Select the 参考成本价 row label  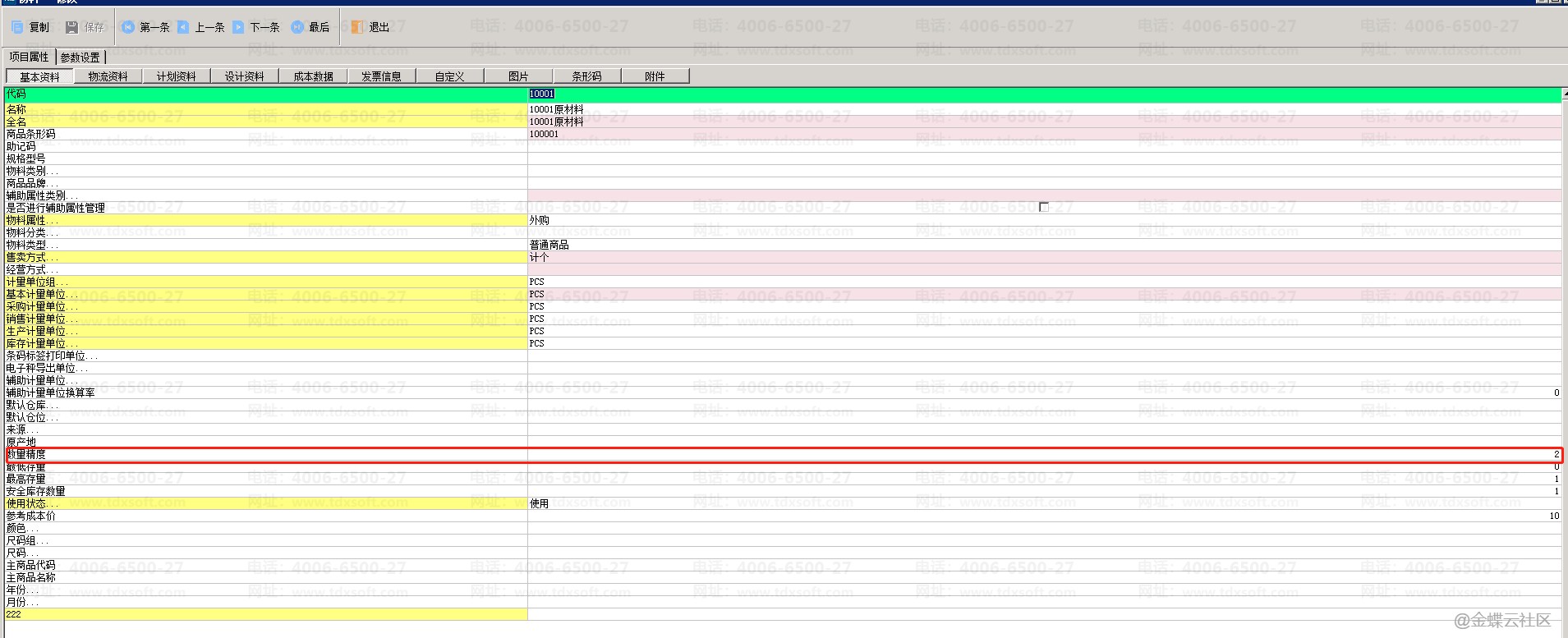[x=31, y=516]
